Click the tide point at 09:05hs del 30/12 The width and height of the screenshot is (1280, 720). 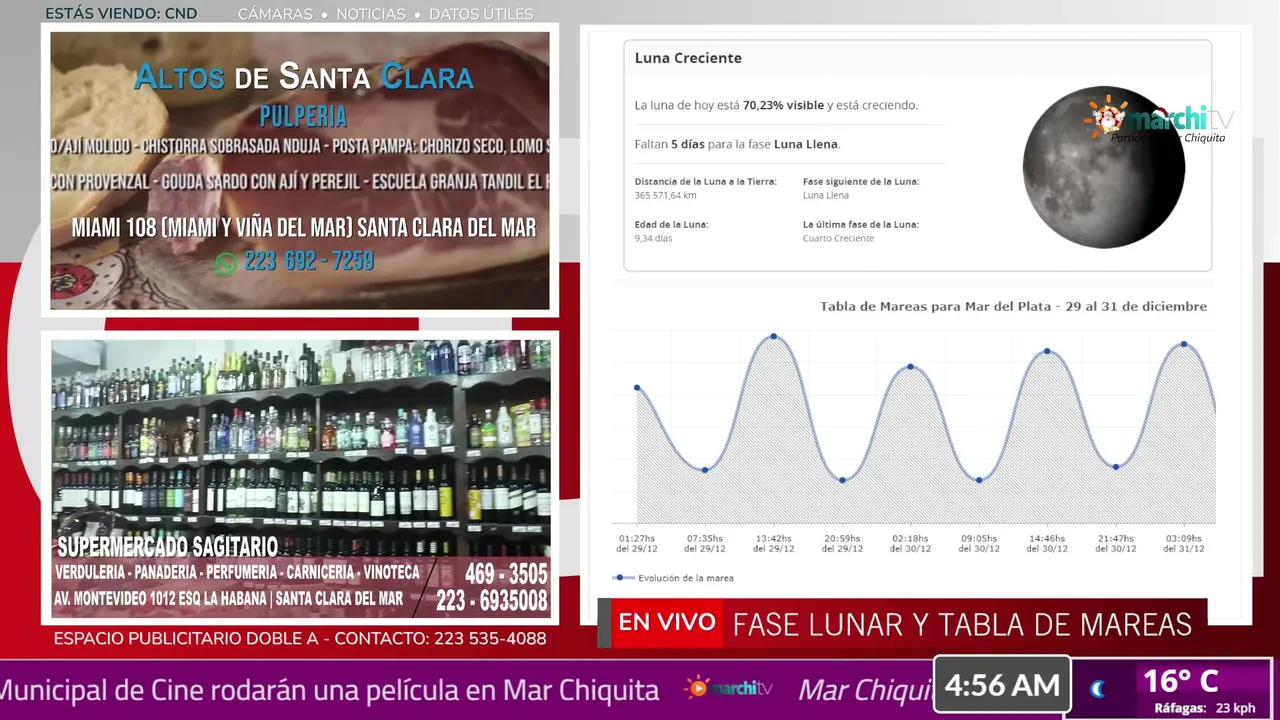[x=979, y=480]
